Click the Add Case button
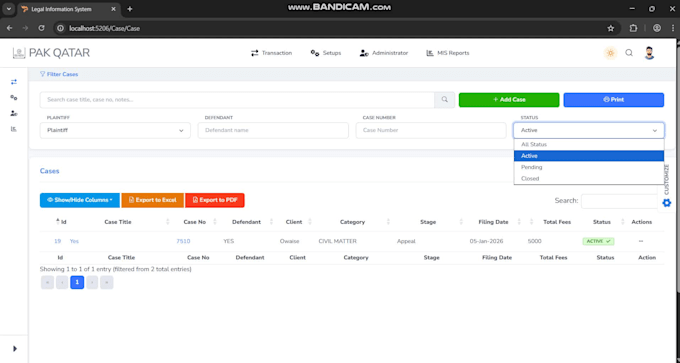Viewport: 680px width, 363px height. point(509,100)
